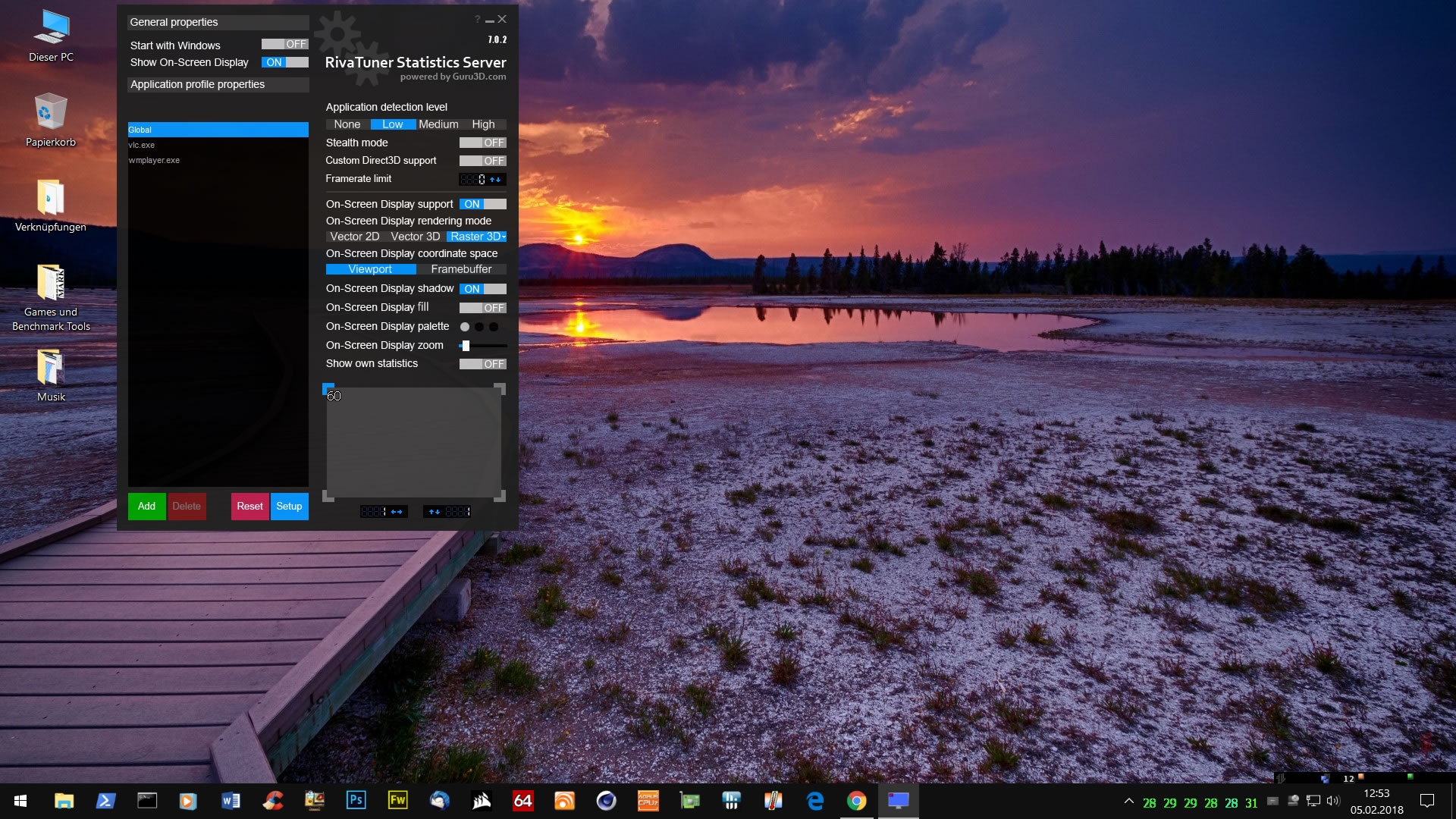Image resolution: width=1456 pixels, height=819 pixels.
Task: Select Medium application detection level
Action: pyautogui.click(x=438, y=124)
